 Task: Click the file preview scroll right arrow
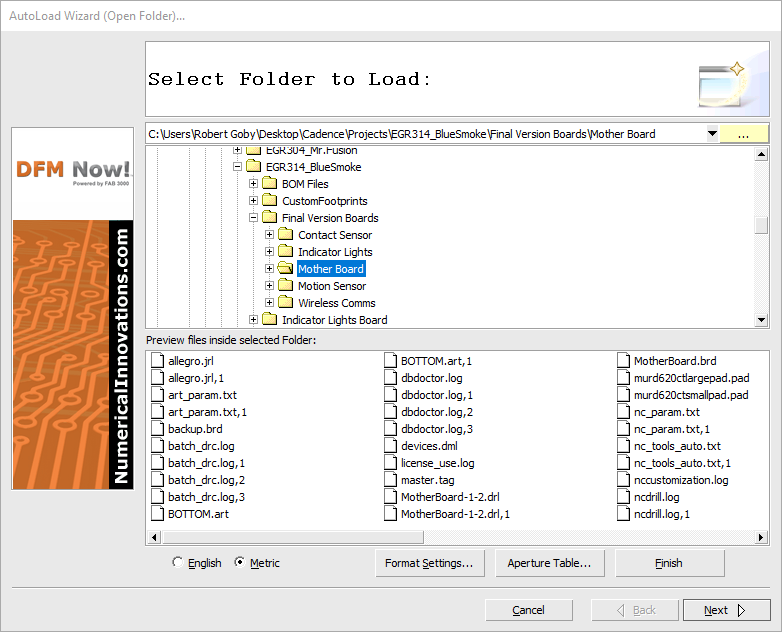[x=761, y=537]
